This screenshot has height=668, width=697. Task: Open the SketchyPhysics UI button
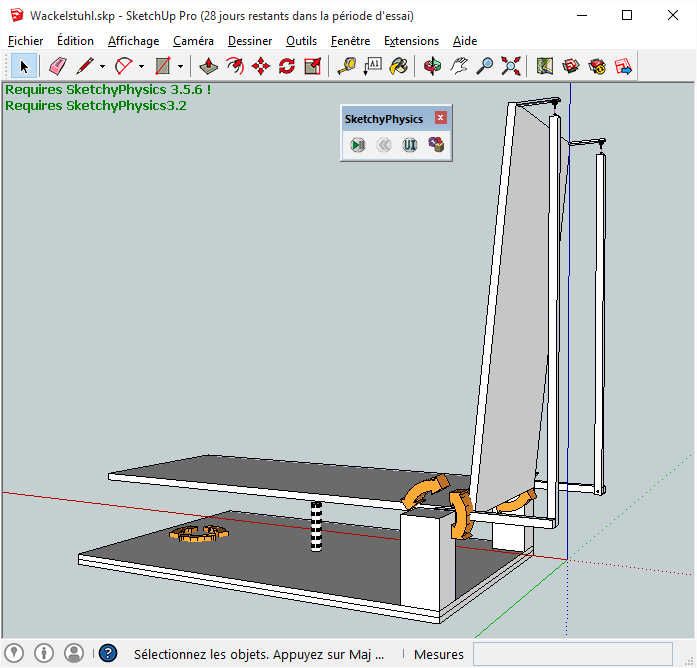[410, 145]
